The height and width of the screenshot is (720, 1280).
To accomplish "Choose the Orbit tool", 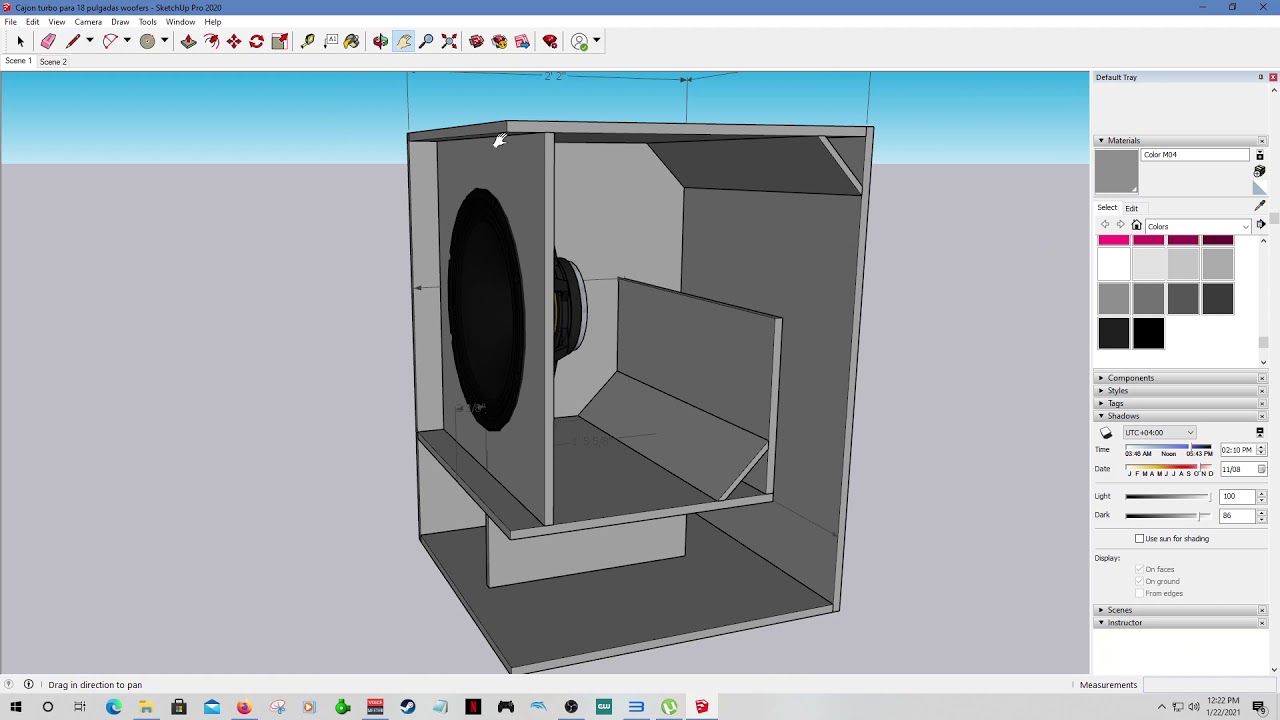I will [380, 41].
